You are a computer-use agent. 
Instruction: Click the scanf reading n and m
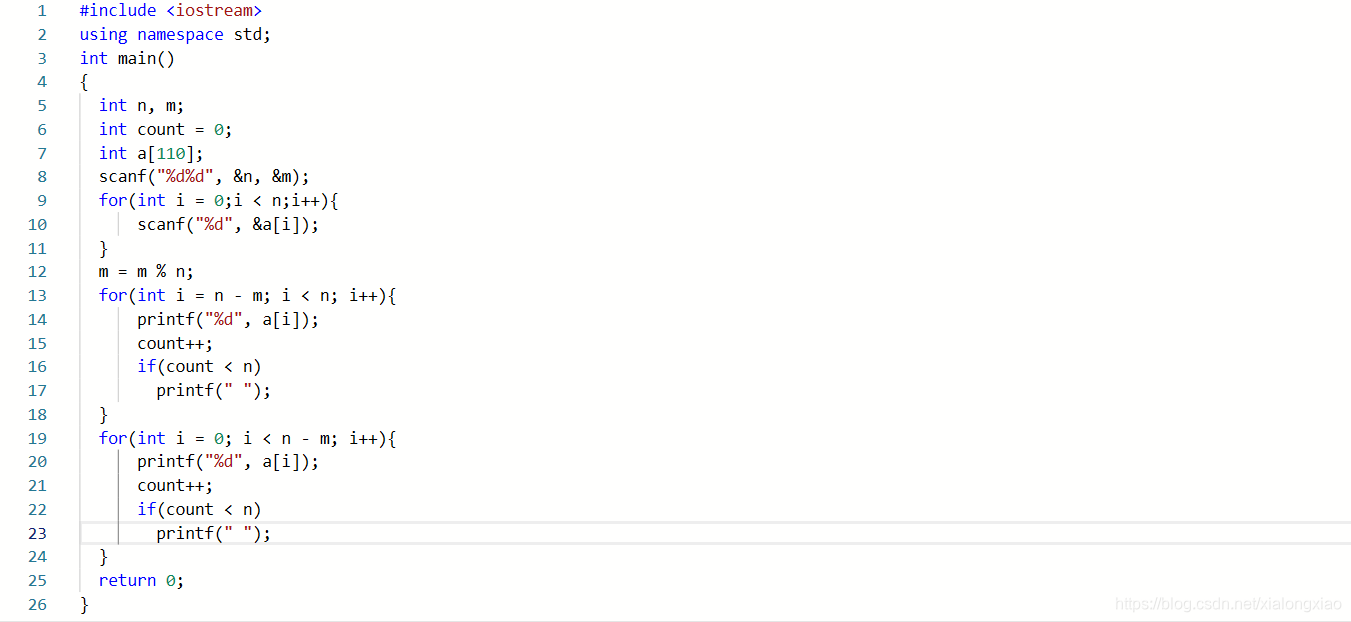pyautogui.click(x=204, y=176)
